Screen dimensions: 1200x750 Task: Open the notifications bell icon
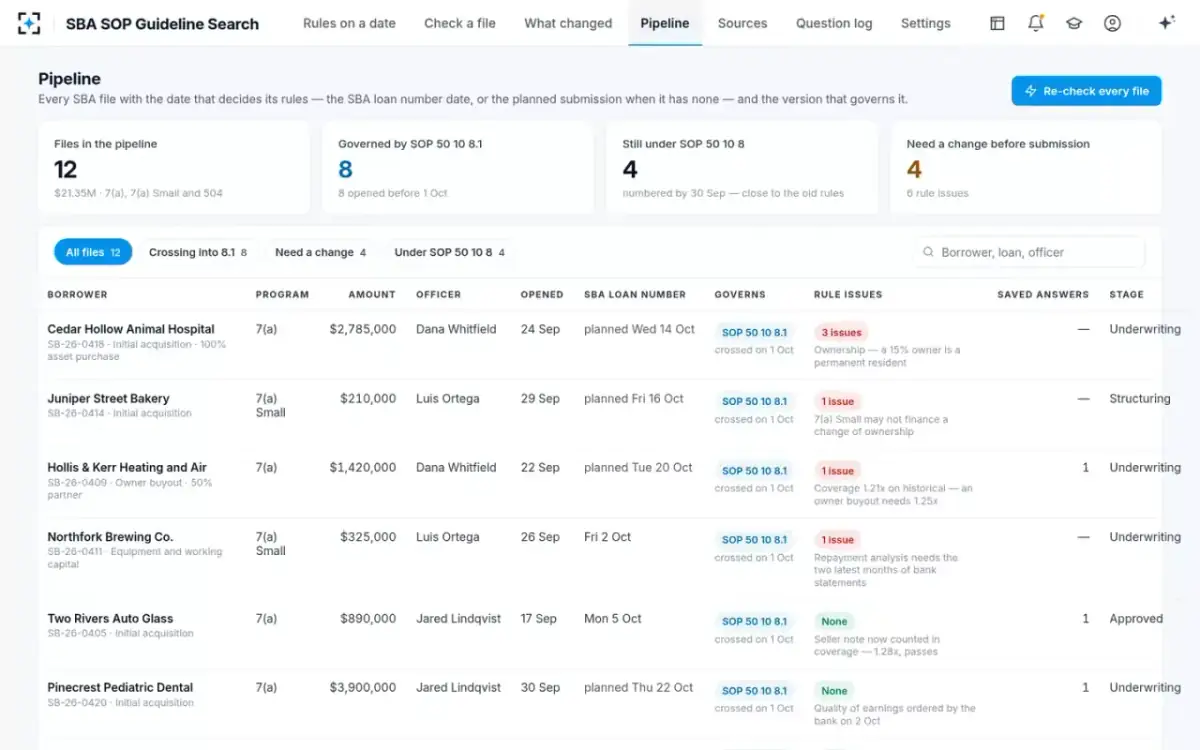1036,23
